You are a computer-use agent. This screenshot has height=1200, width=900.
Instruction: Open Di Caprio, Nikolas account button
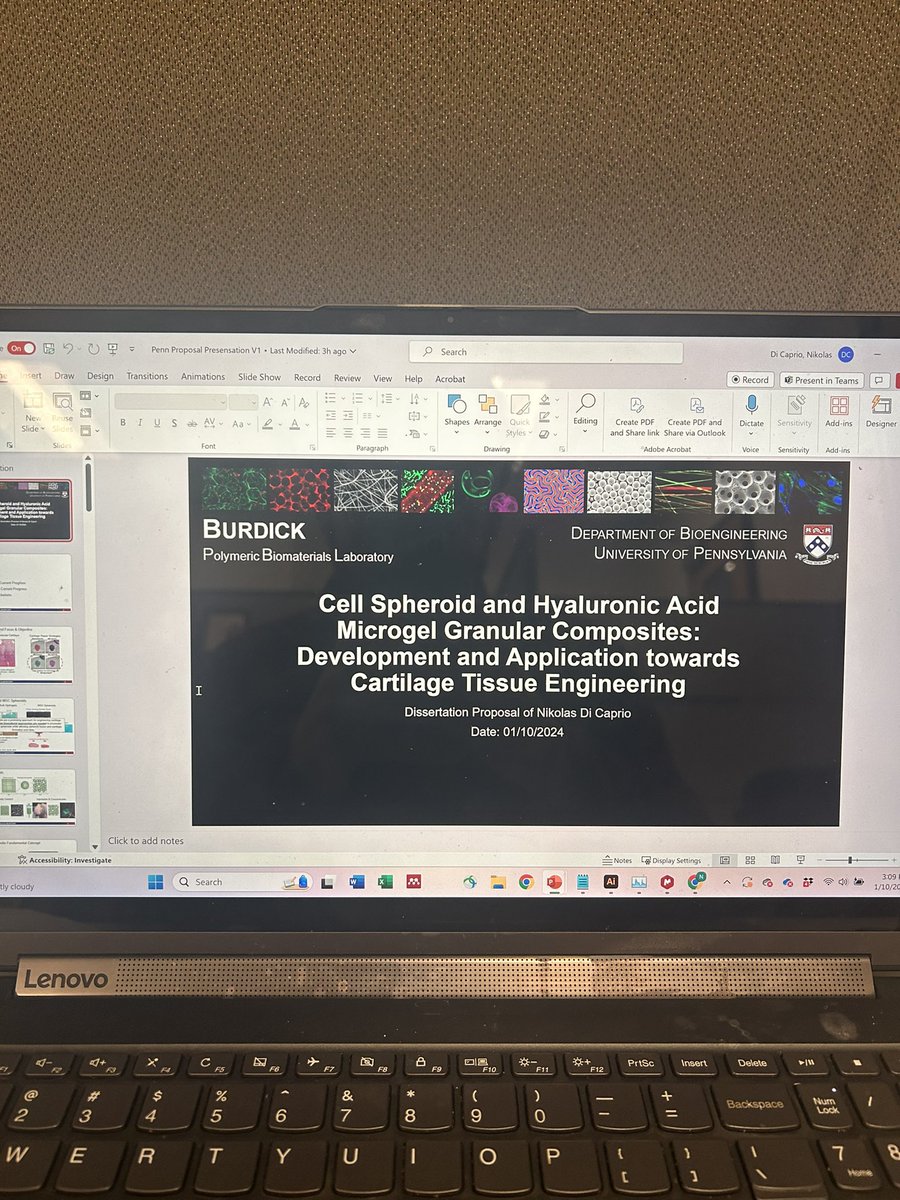tap(814, 354)
